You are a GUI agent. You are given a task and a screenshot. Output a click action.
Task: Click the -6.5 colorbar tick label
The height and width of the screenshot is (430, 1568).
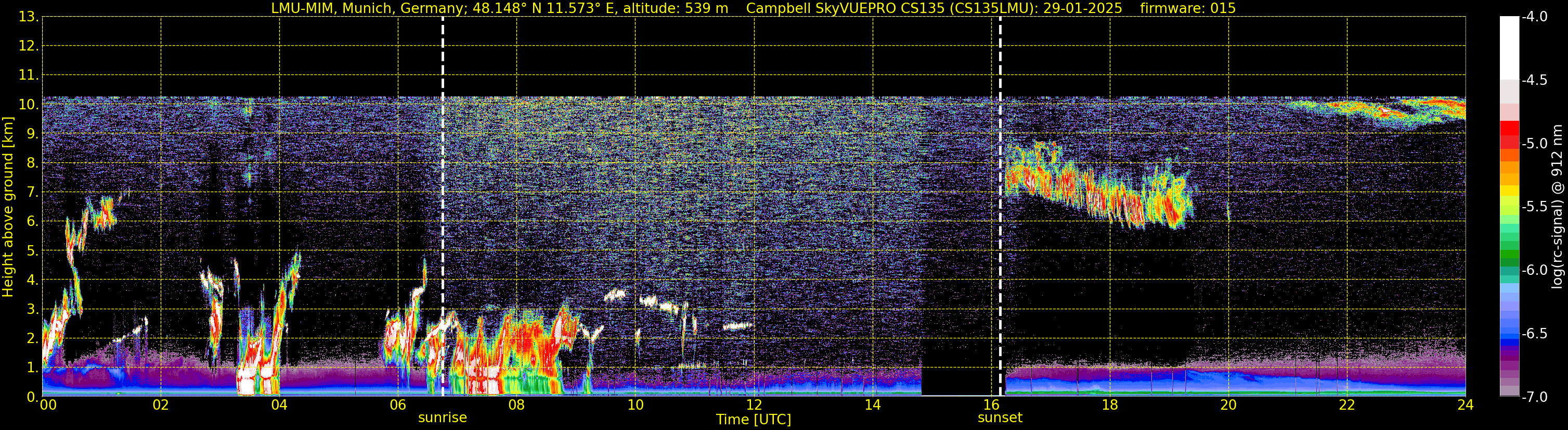pyautogui.click(x=1534, y=334)
